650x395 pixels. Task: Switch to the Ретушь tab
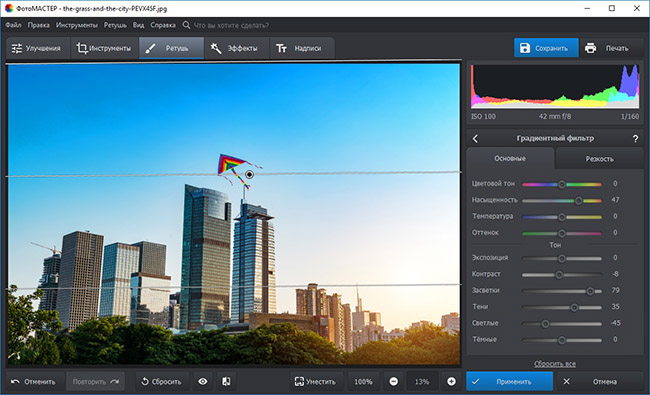(171, 48)
